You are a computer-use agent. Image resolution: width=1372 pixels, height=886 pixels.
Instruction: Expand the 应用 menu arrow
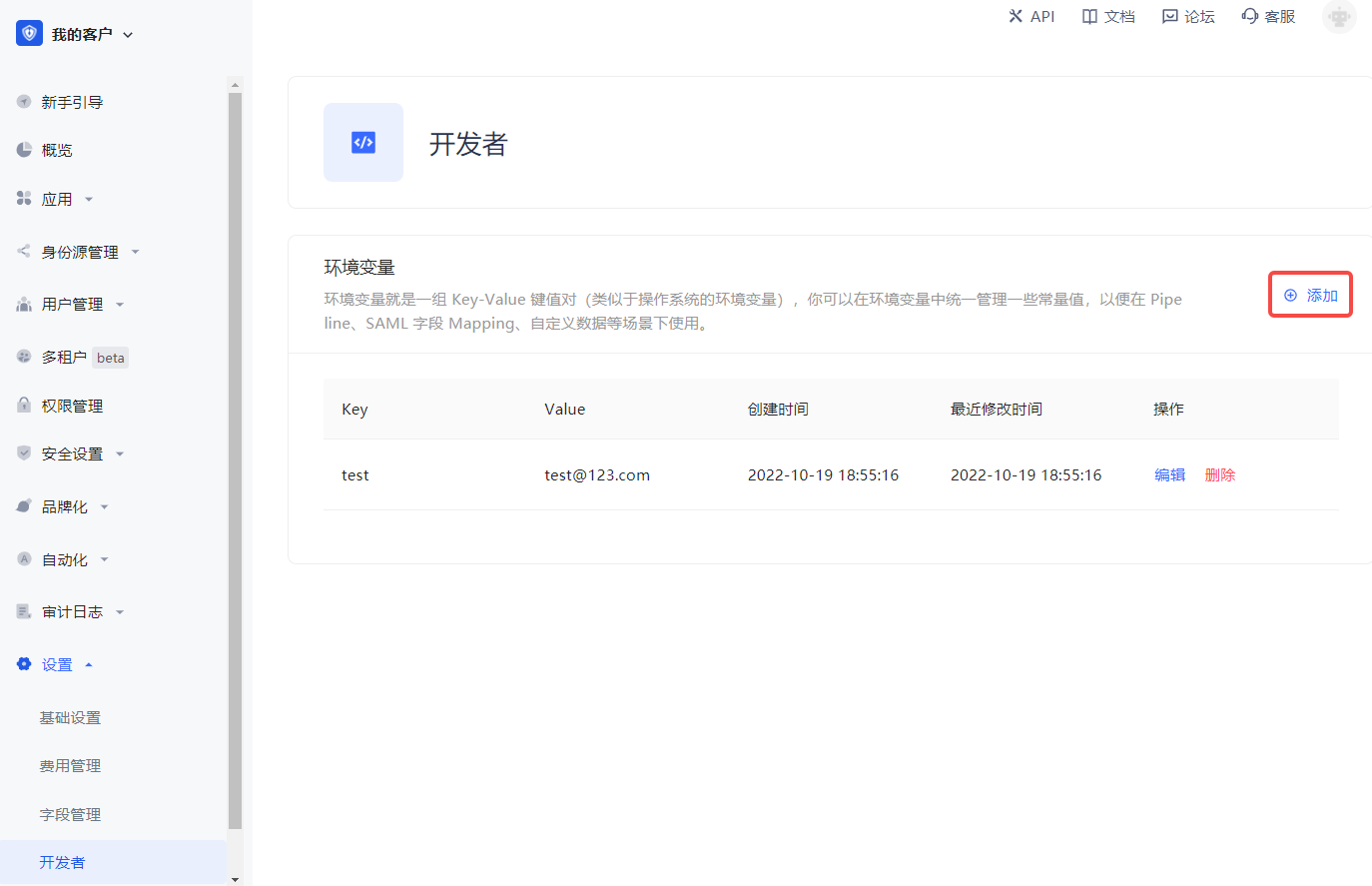tap(89, 199)
